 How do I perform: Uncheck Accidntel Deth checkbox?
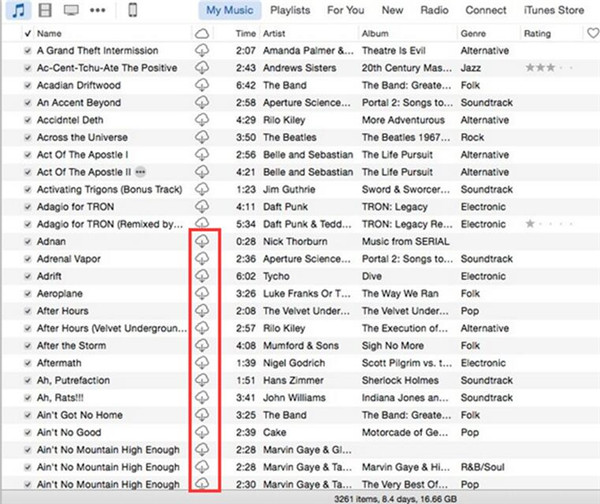tap(28, 120)
